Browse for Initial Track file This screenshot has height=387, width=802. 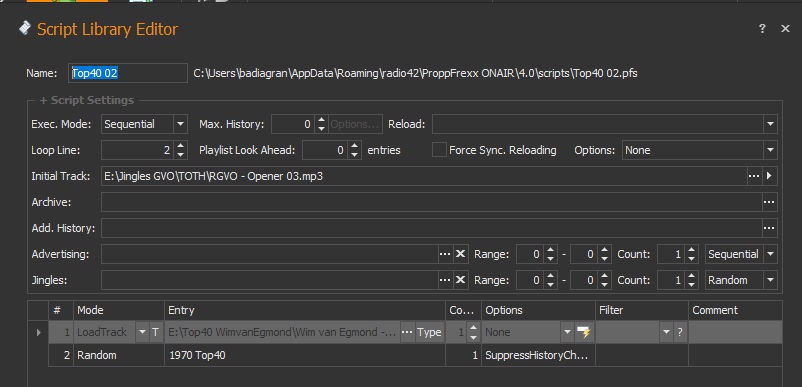coord(754,176)
